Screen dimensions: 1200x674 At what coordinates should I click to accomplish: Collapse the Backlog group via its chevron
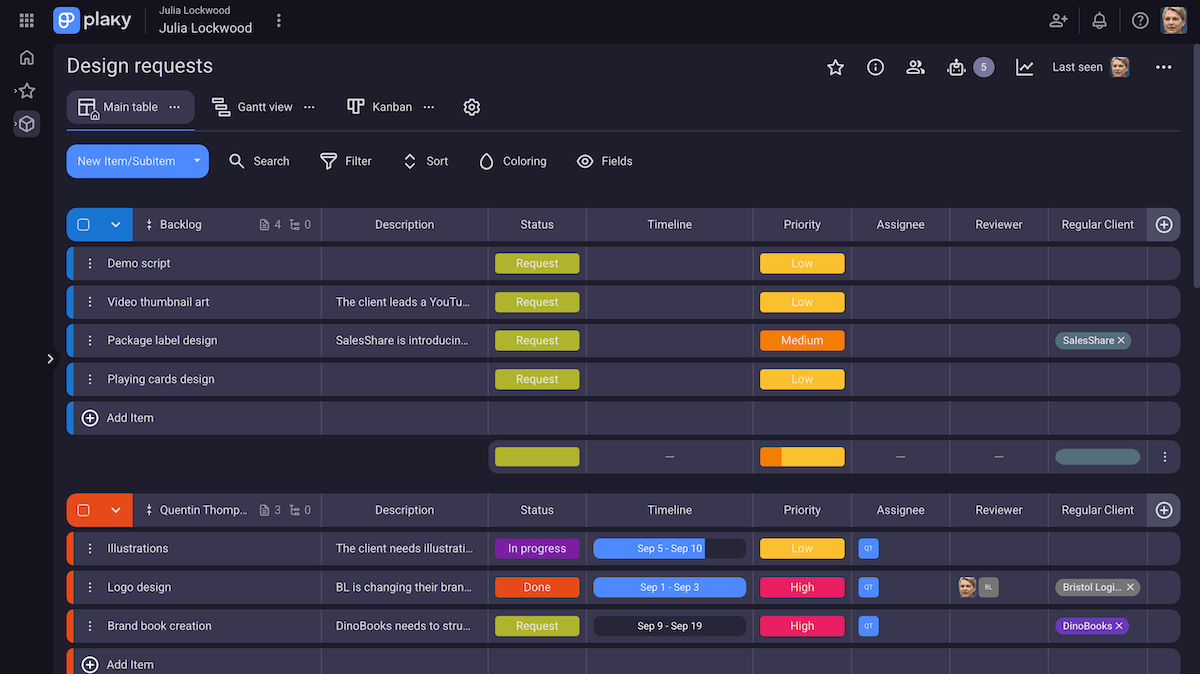[x=115, y=224]
